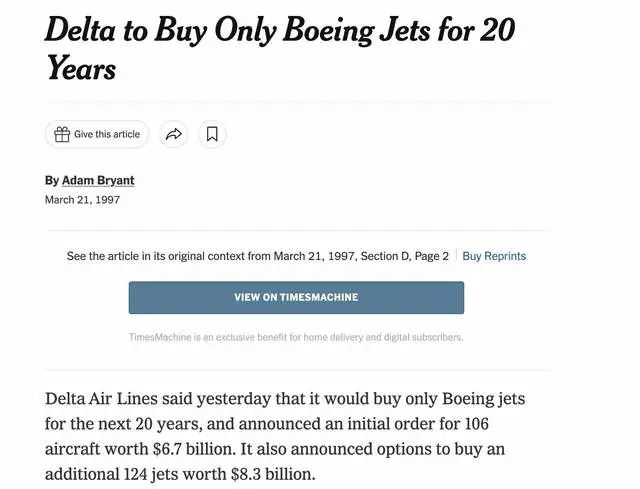Viewport: 640px width, 489px height.
Task: Open the share arrow icon
Action: pos(174,135)
